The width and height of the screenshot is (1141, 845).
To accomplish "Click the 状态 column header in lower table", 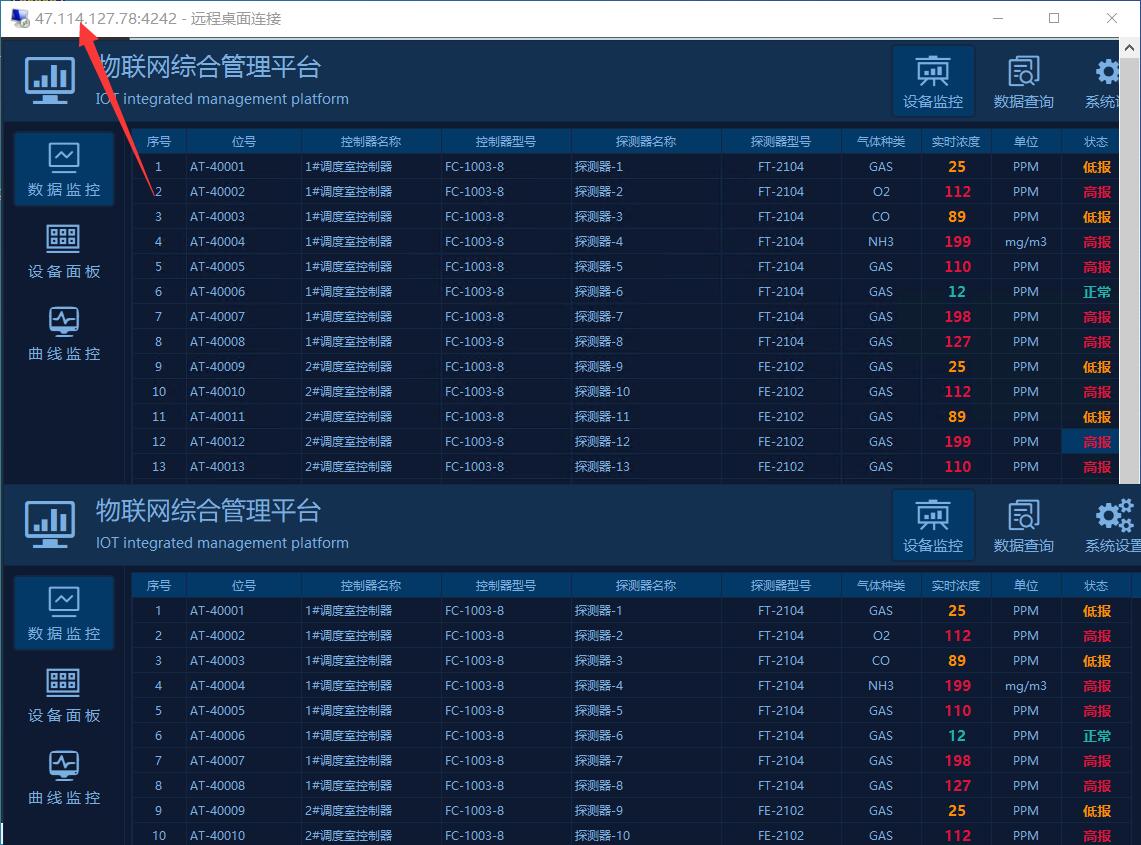I will (x=1096, y=586).
